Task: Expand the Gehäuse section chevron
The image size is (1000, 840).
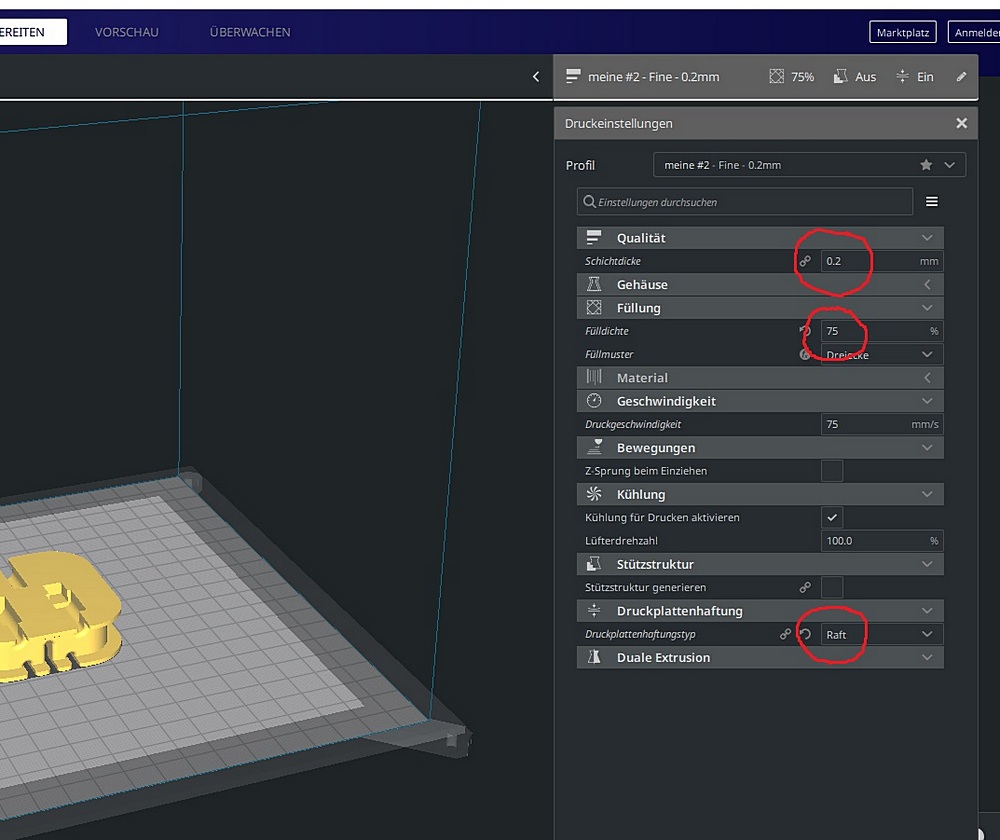Action: (927, 284)
